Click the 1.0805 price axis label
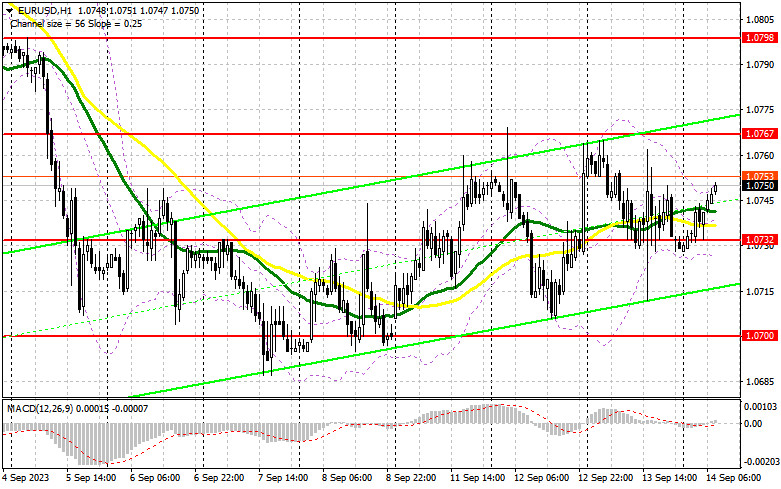This screenshot has height=489, width=781. (760, 20)
